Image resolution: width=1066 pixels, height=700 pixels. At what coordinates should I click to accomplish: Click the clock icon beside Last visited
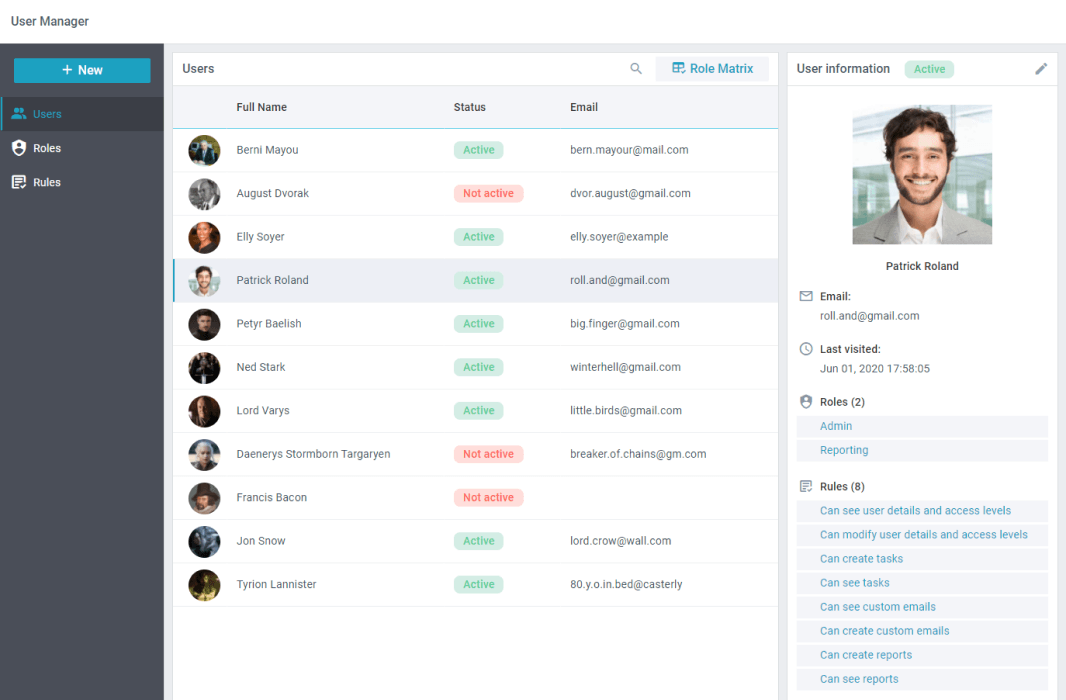coord(806,349)
